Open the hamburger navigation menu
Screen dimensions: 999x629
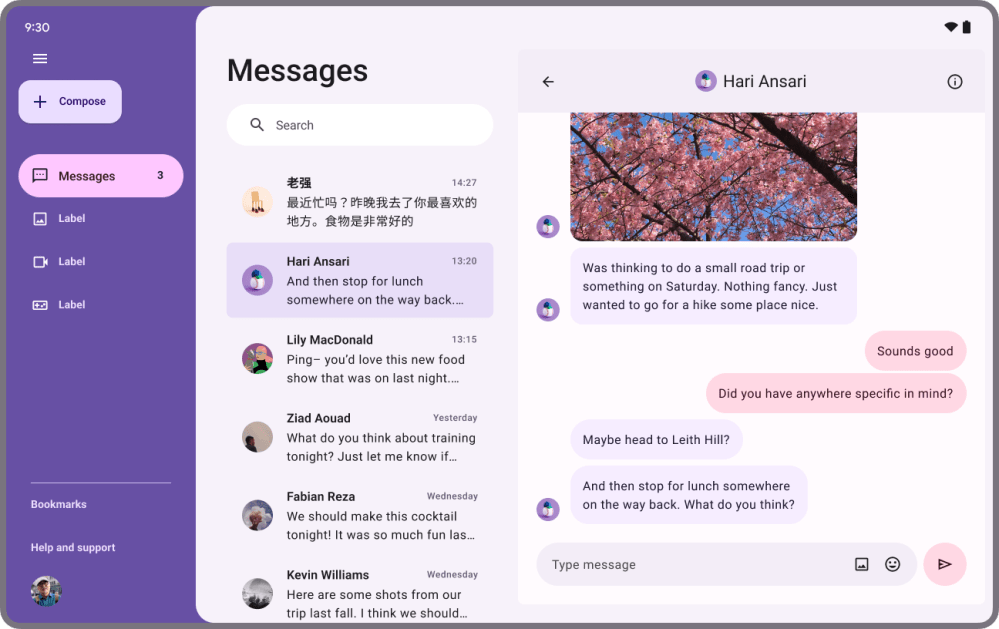pyautogui.click(x=40, y=59)
